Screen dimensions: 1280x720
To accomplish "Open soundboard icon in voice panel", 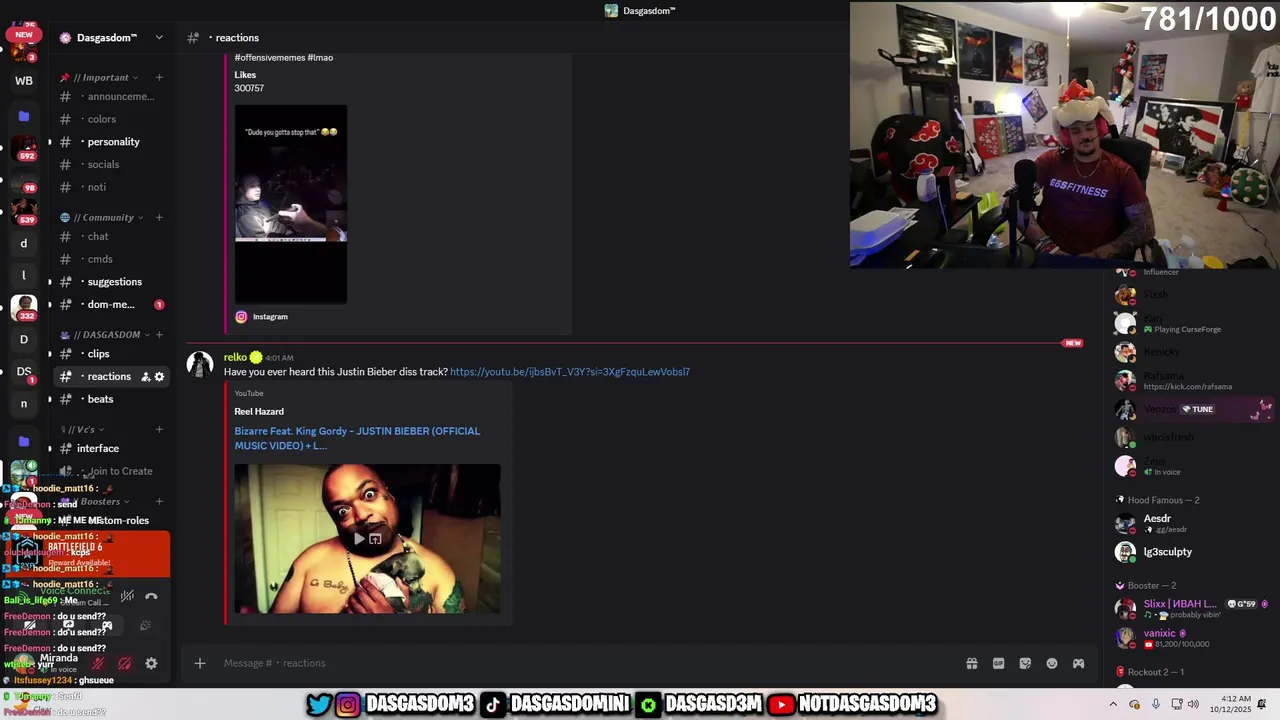I will pos(145,626).
